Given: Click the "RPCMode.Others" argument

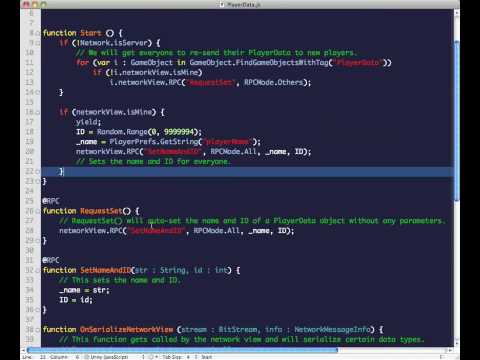Looking at the screenshot, I should click(x=273, y=82).
